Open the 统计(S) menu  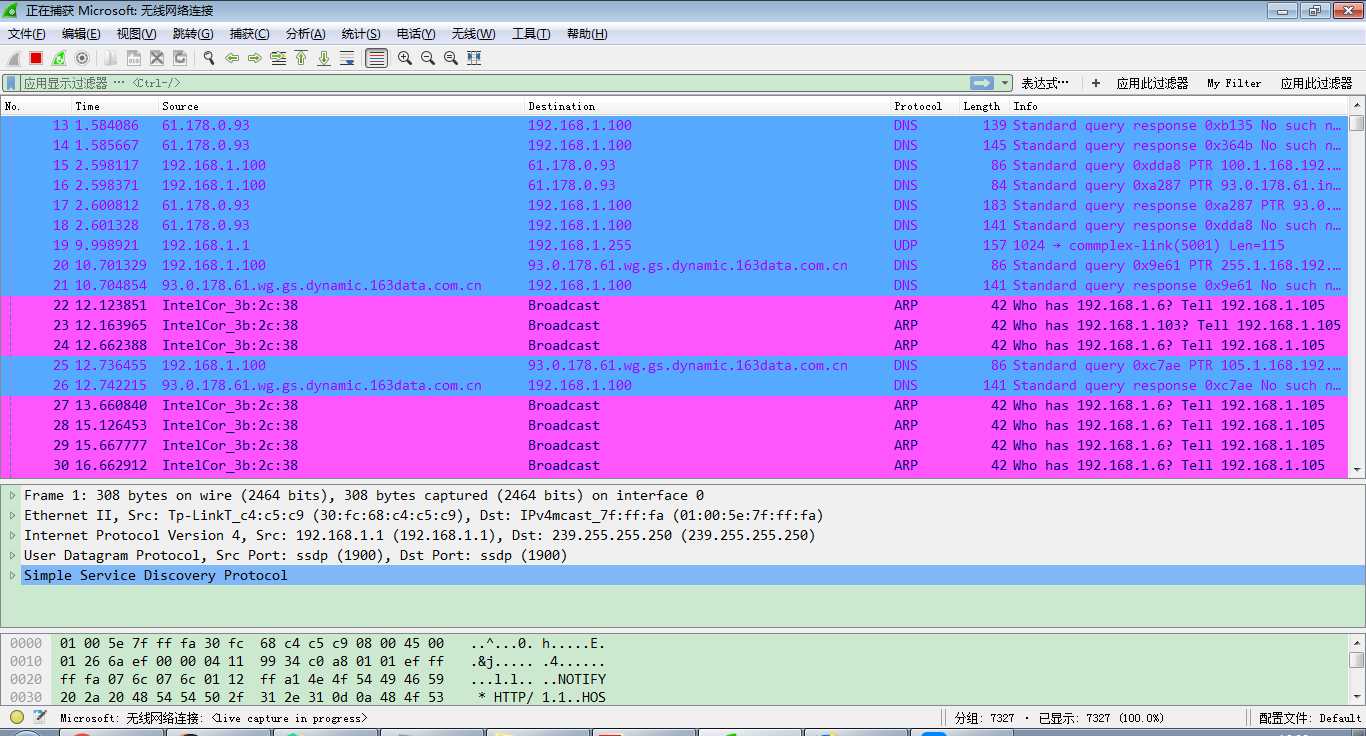coord(361,34)
